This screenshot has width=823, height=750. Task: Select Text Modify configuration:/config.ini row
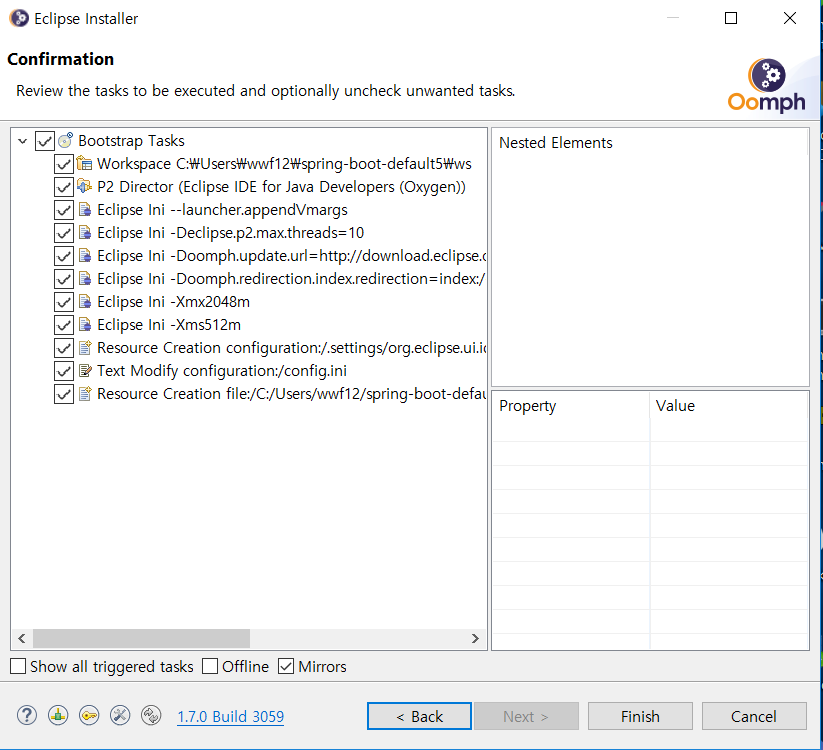pos(221,371)
